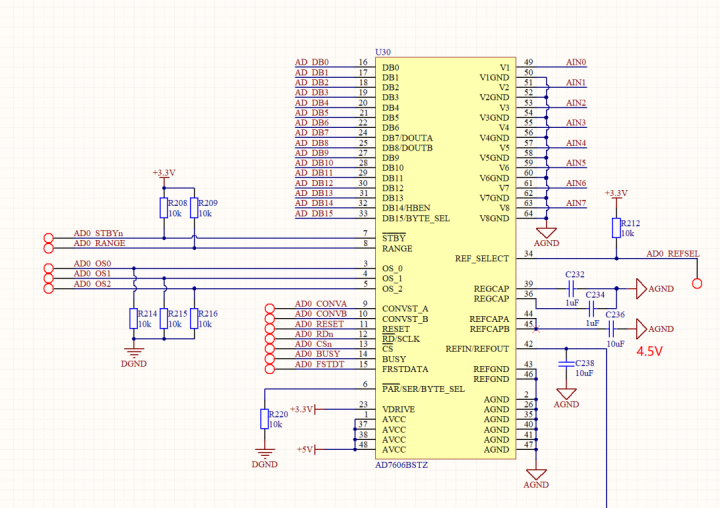Select the AD7606BSTZ part name text
The image size is (720, 508).
(x=403, y=465)
